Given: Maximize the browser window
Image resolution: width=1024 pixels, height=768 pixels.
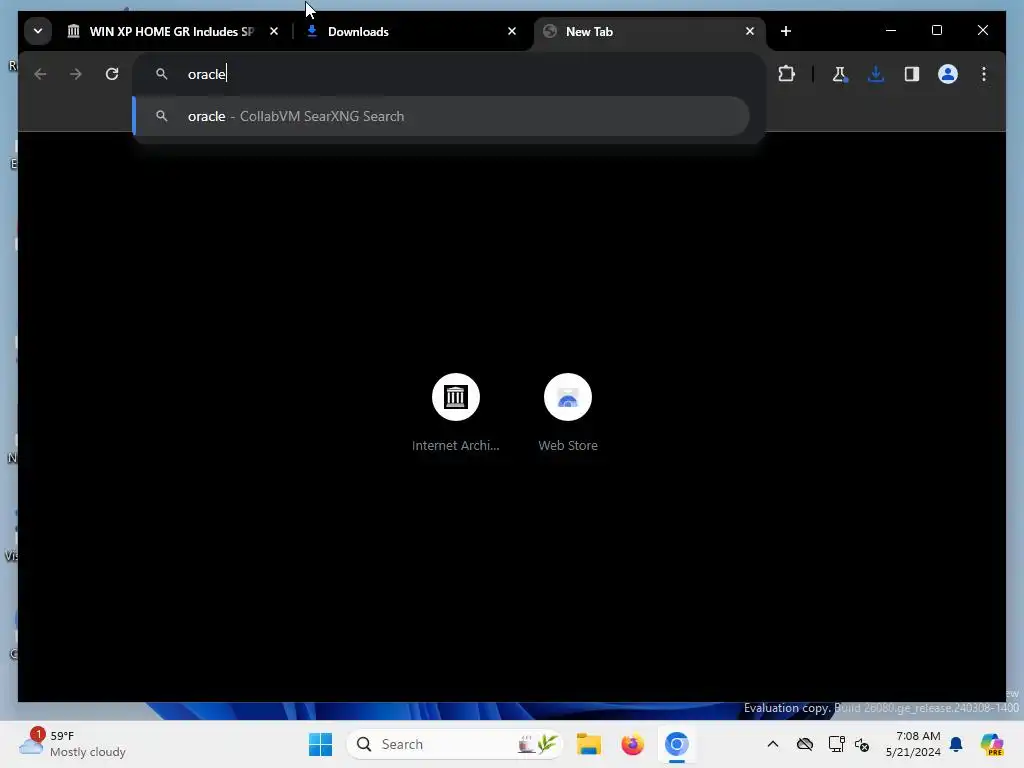Looking at the screenshot, I should (x=936, y=31).
